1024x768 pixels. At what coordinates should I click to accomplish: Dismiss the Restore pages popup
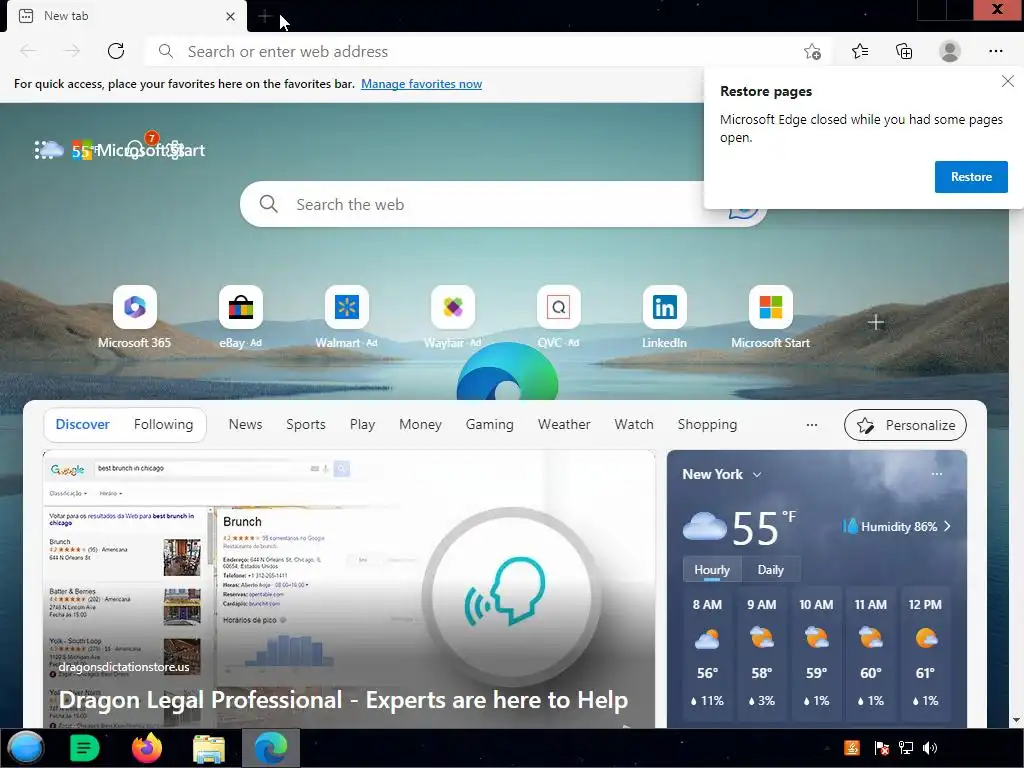pyautogui.click(x=1008, y=81)
